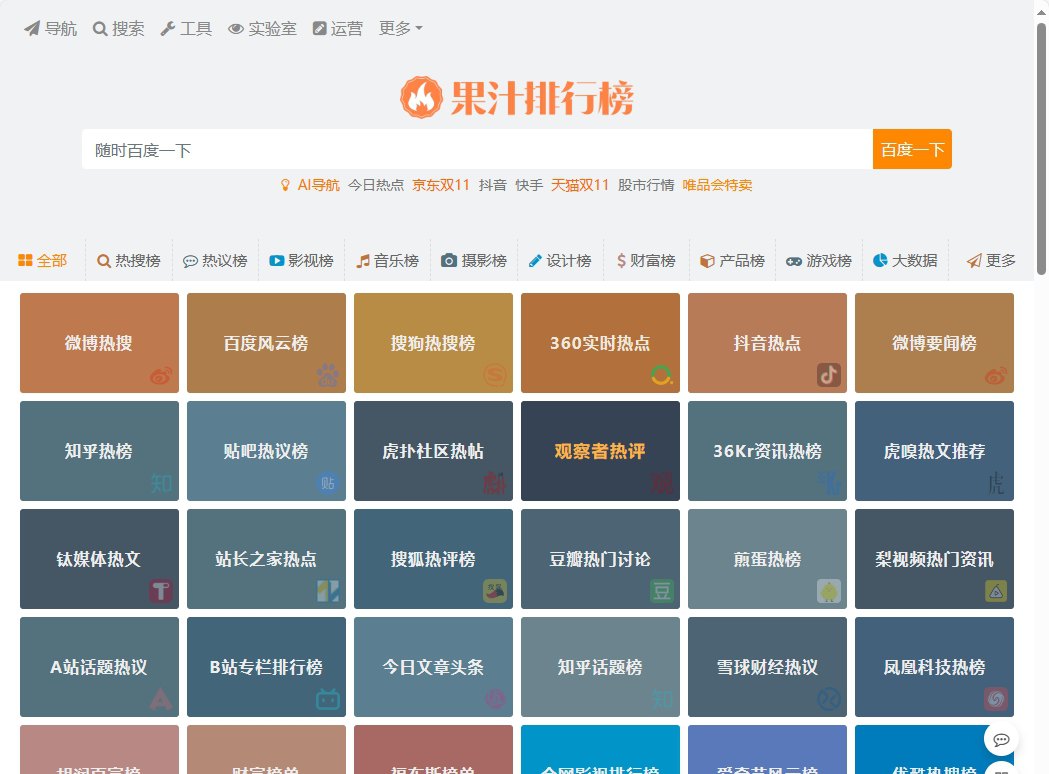
Task: Open the feedback chat bubble at bottom right
Action: (1001, 739)
